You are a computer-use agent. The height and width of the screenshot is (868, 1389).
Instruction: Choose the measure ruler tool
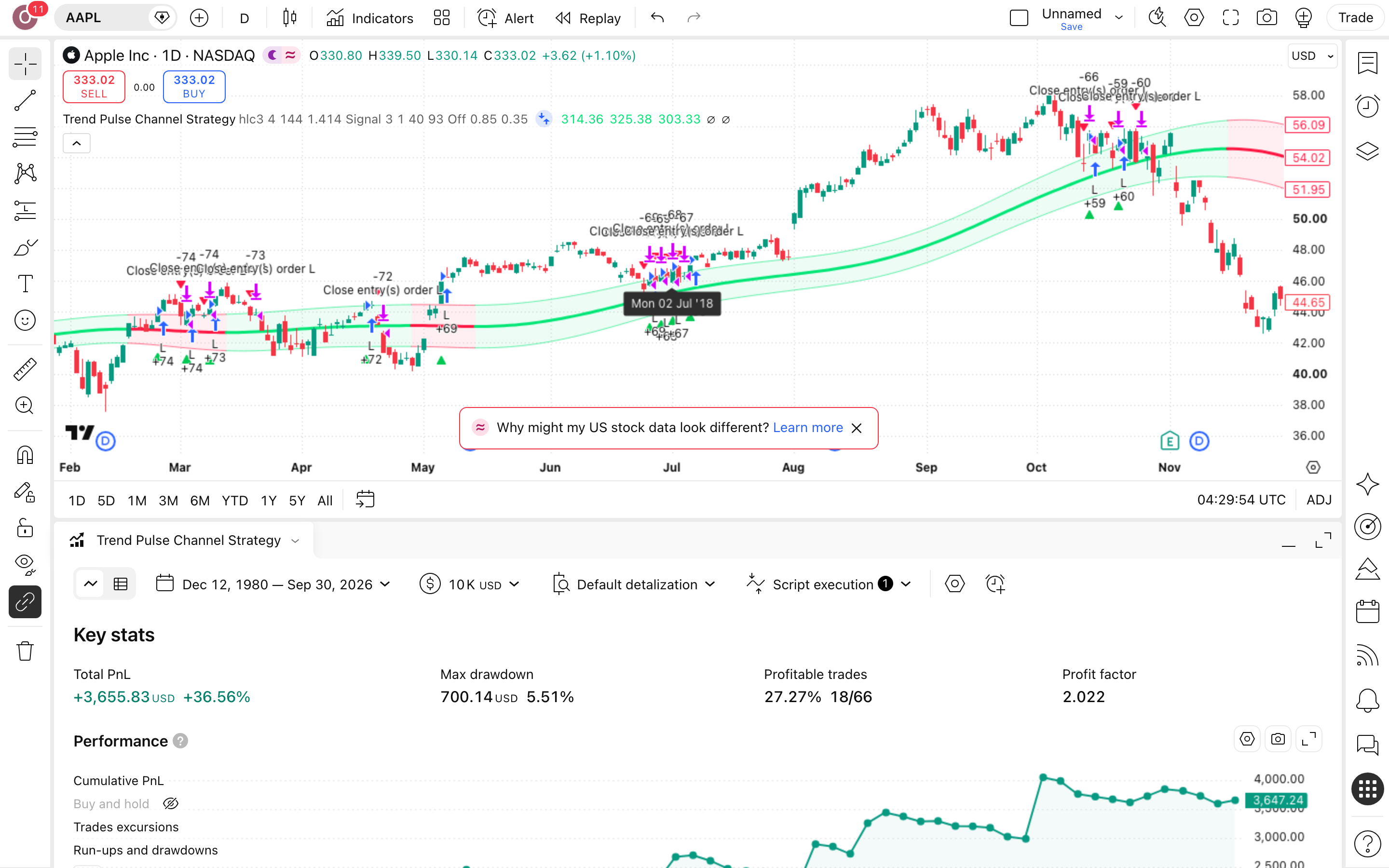(25, 369)
